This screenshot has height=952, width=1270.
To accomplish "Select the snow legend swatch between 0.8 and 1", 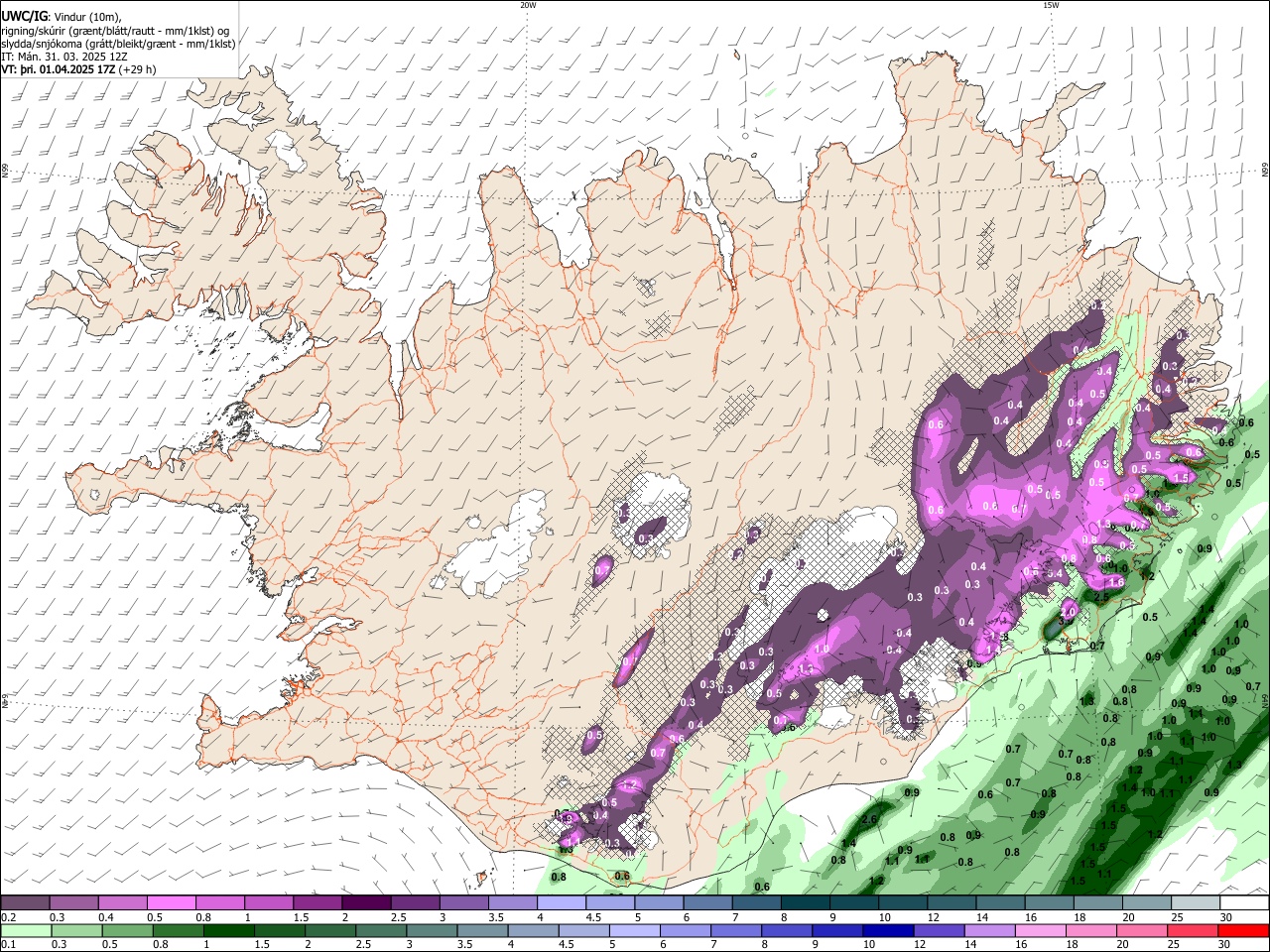I will (219, 902).
